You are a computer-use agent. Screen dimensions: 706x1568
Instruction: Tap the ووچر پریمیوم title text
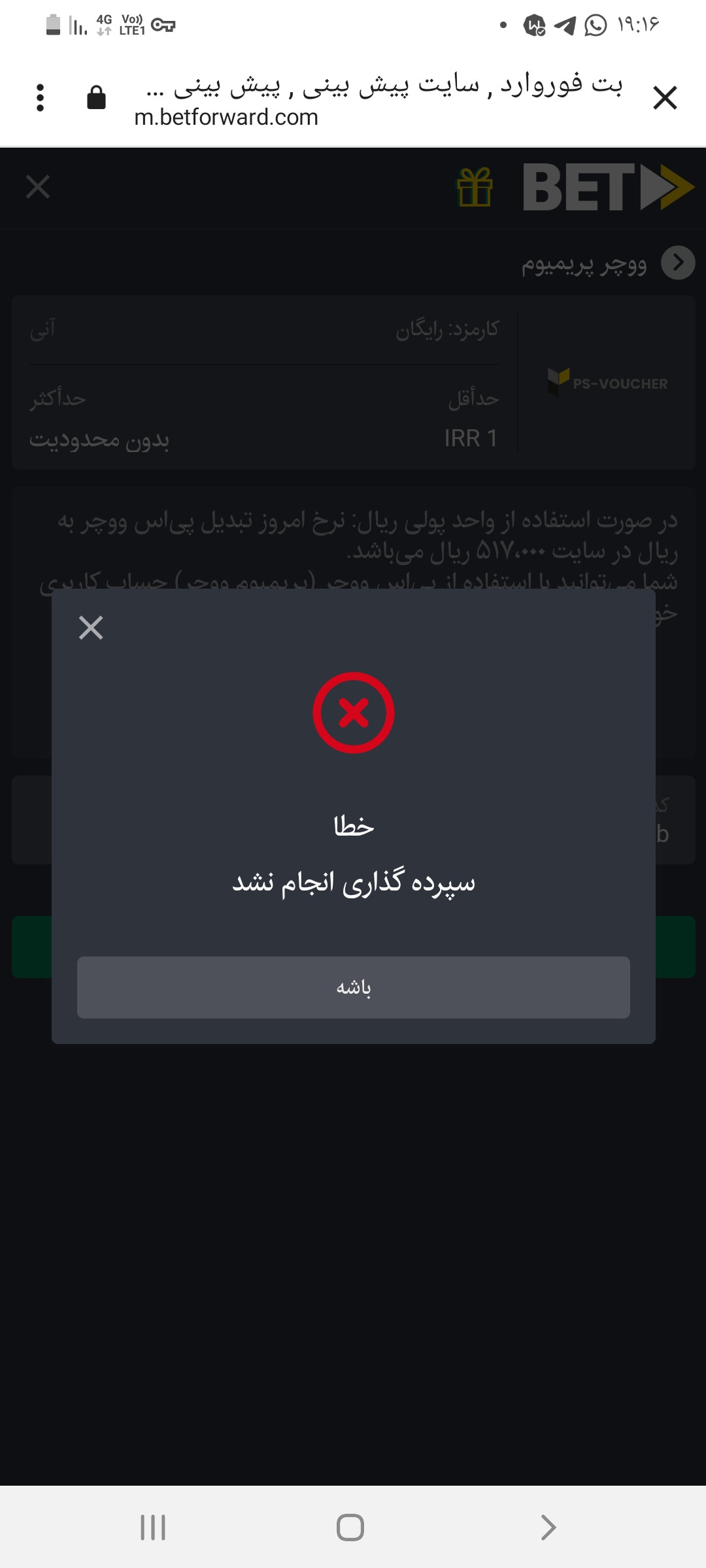tap(584, 265)
